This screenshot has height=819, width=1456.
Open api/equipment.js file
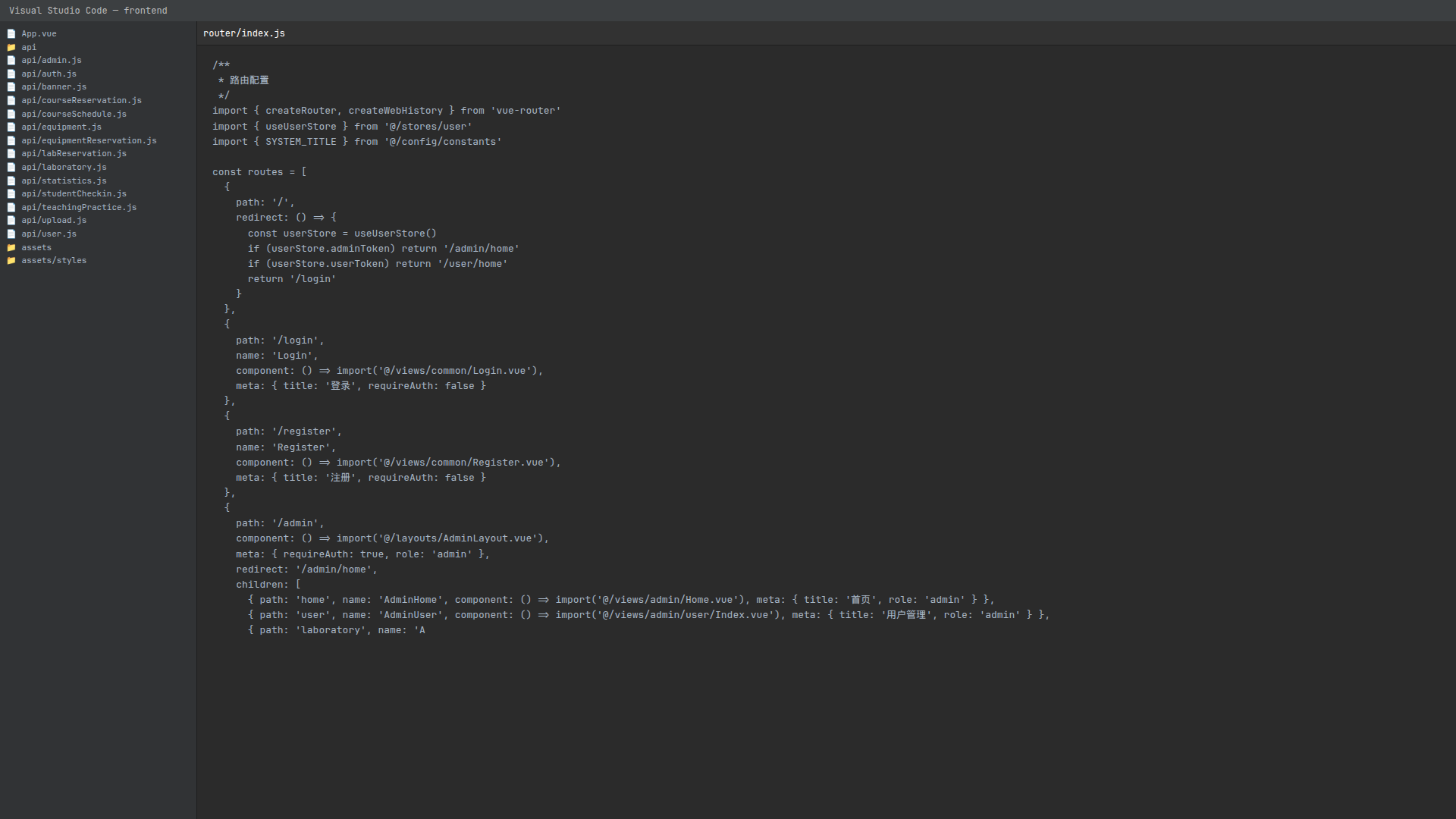point(61,127)
